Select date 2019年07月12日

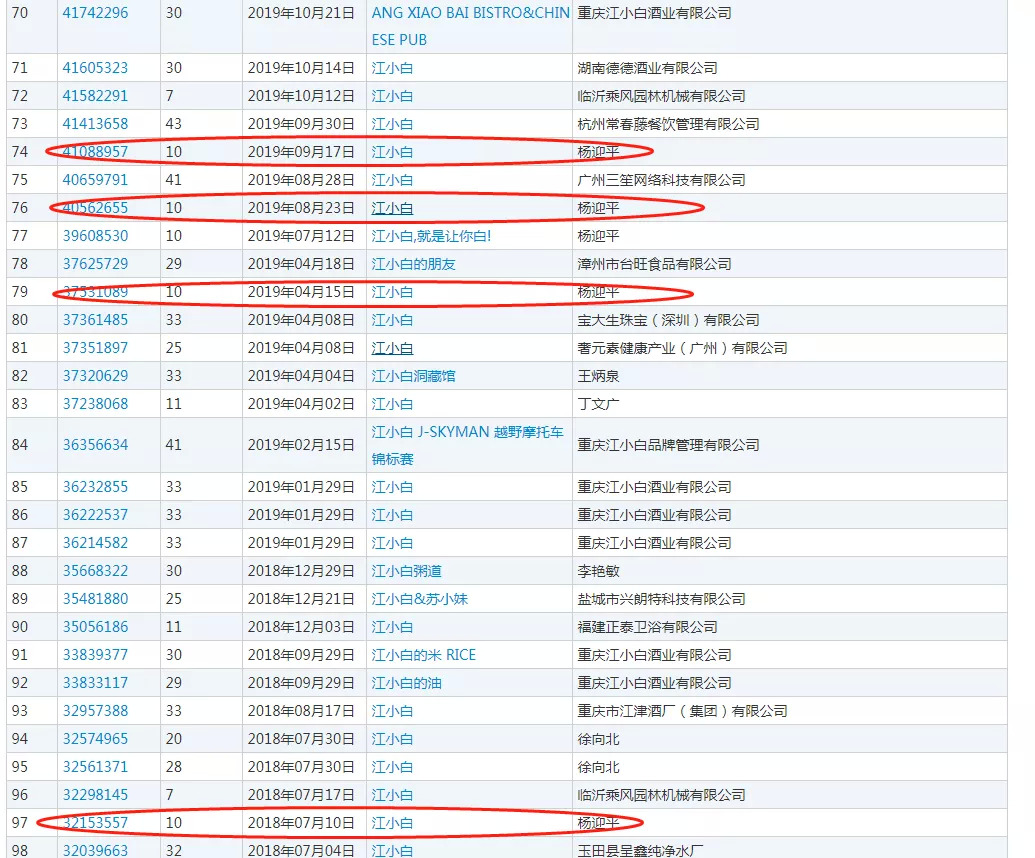tap(301, 236)
